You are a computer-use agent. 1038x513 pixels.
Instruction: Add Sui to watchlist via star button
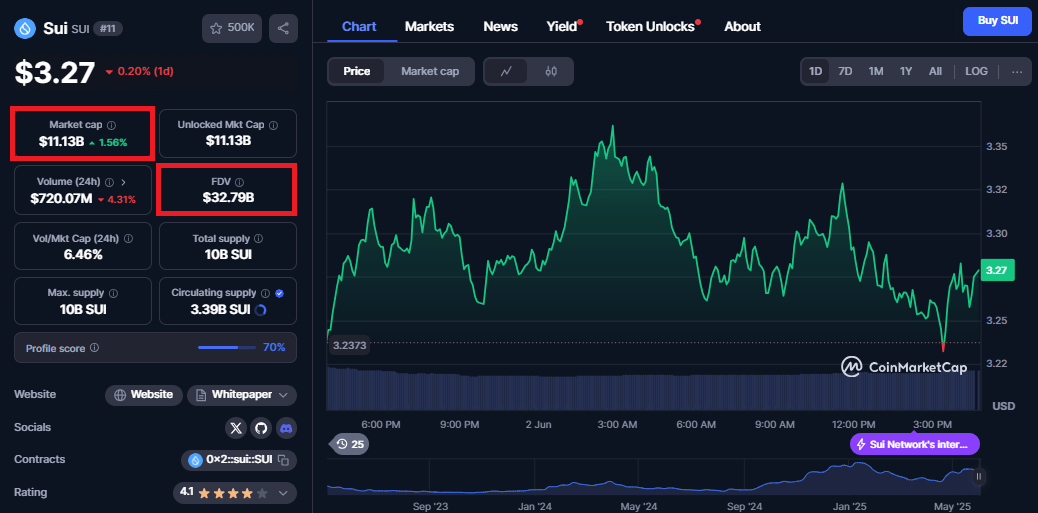click(232, 28)
